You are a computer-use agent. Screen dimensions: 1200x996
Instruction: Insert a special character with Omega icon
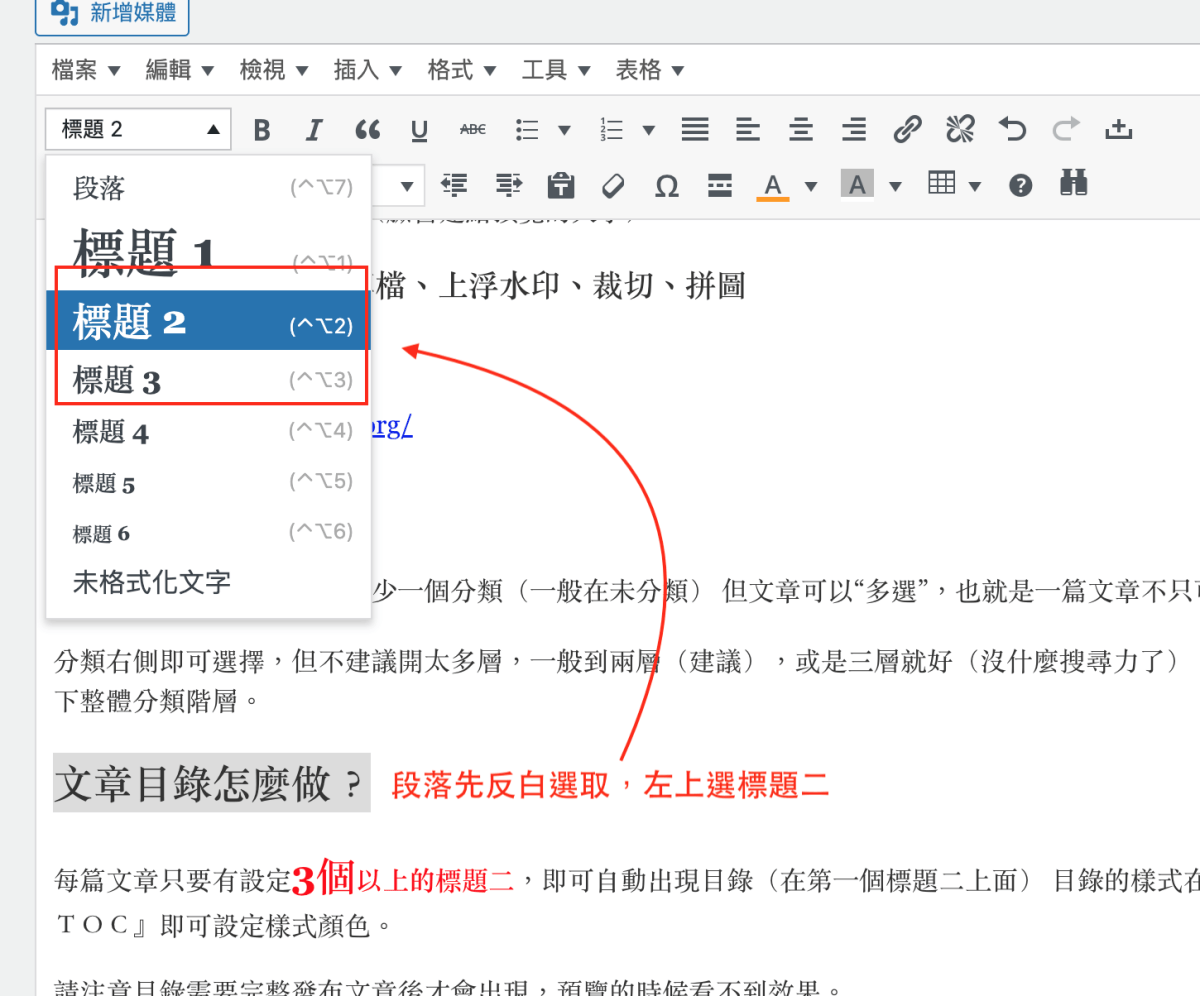(666, 186)
